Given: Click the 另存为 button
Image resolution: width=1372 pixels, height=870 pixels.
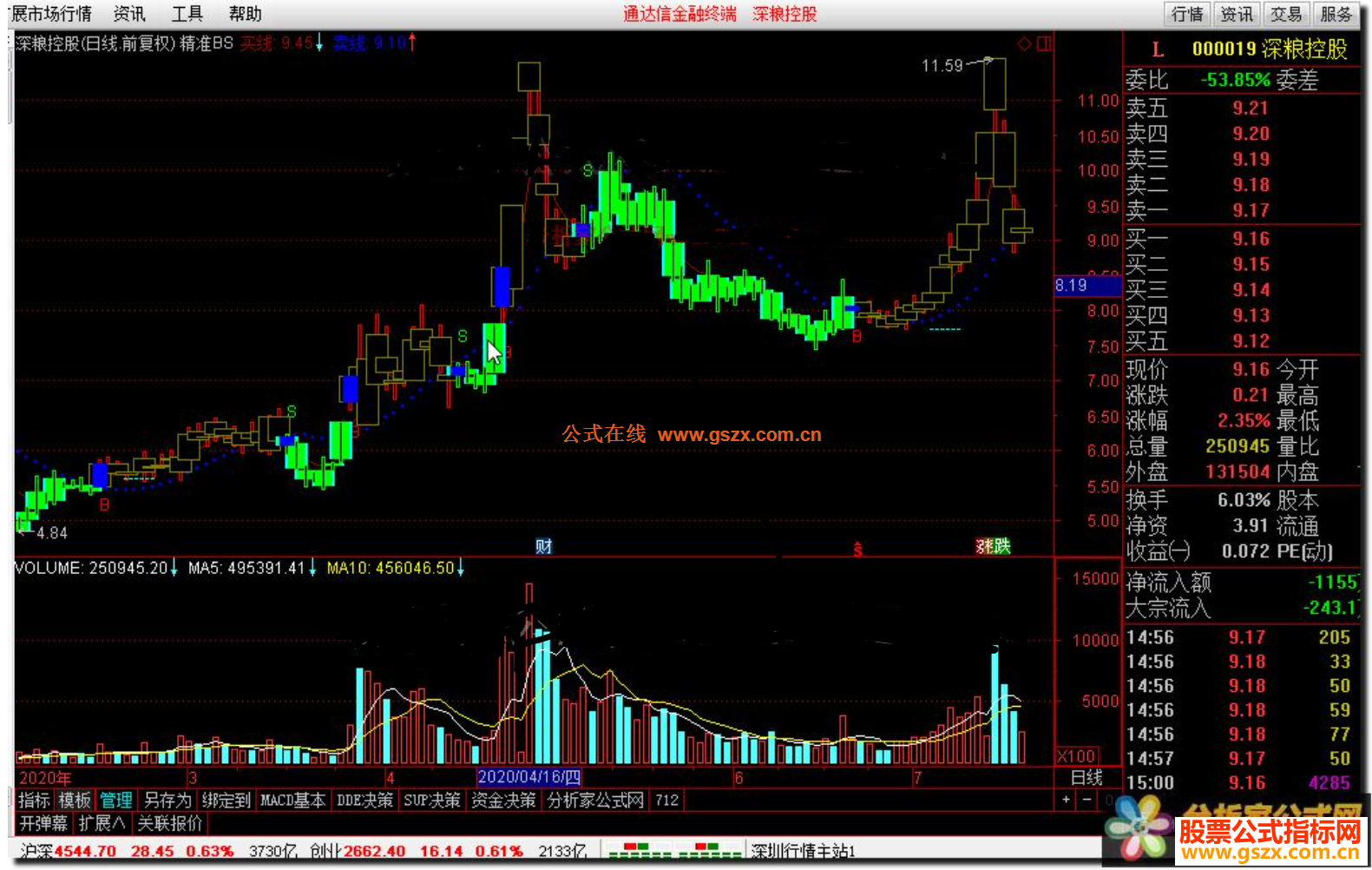Looking at the screenshot, I should point(167,800).
